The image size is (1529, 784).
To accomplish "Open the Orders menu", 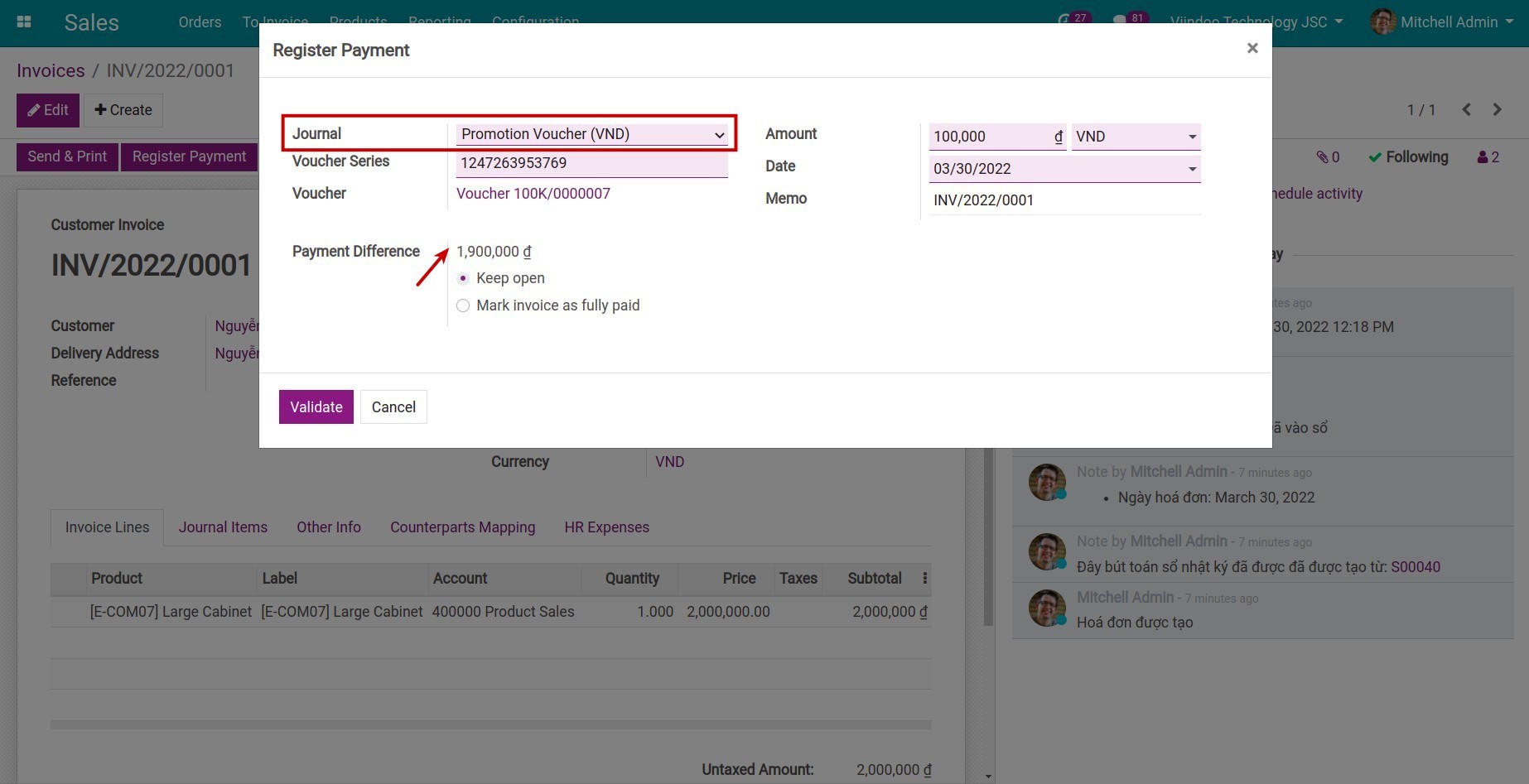I will [x=200, y=22].
